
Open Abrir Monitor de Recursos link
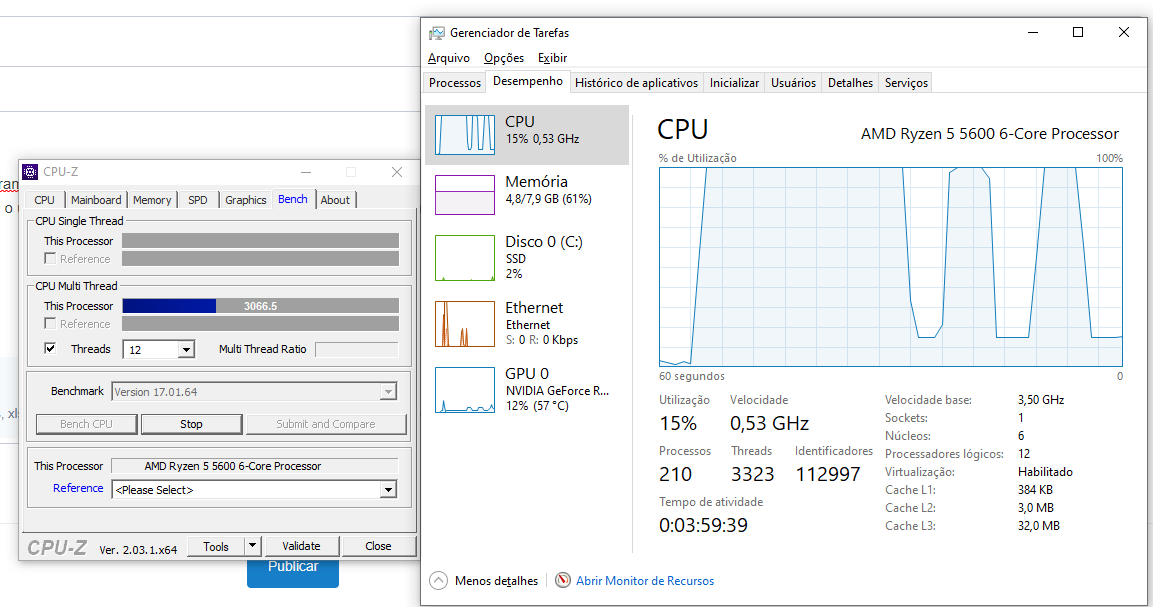pyautogui.click(x=645, y=581)
